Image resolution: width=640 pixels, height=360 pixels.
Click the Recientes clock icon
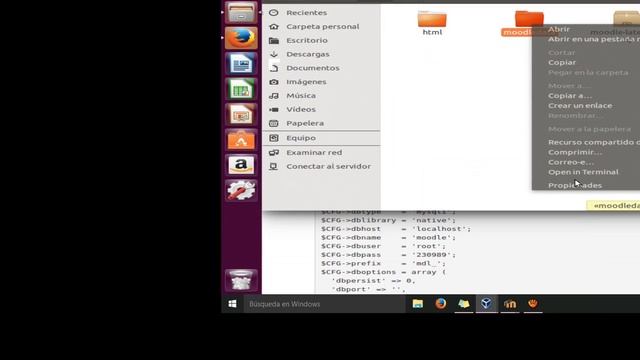click(273, 13)
